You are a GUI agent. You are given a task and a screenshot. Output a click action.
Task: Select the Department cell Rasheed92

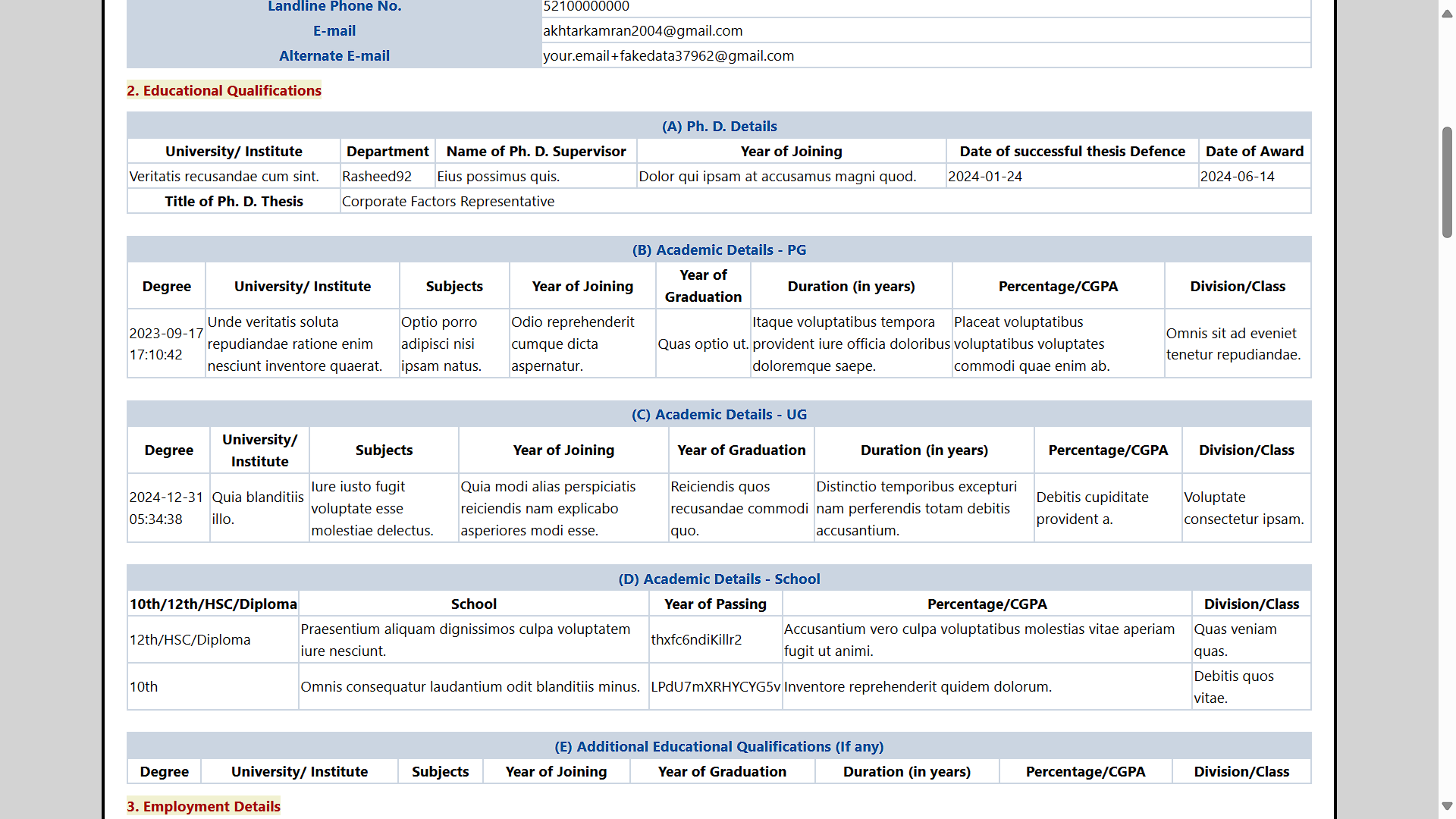377,176
